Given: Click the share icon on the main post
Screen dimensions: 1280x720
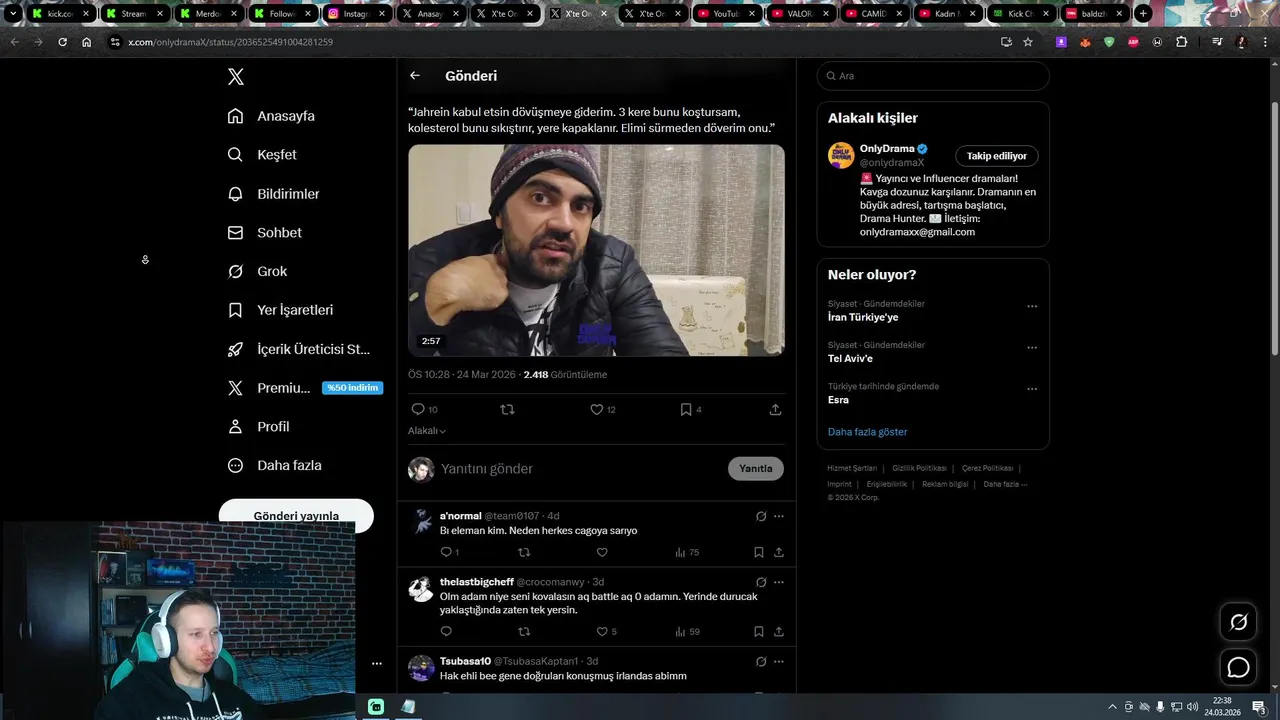Looking at the screenshot, I should (x=775, y=410).
